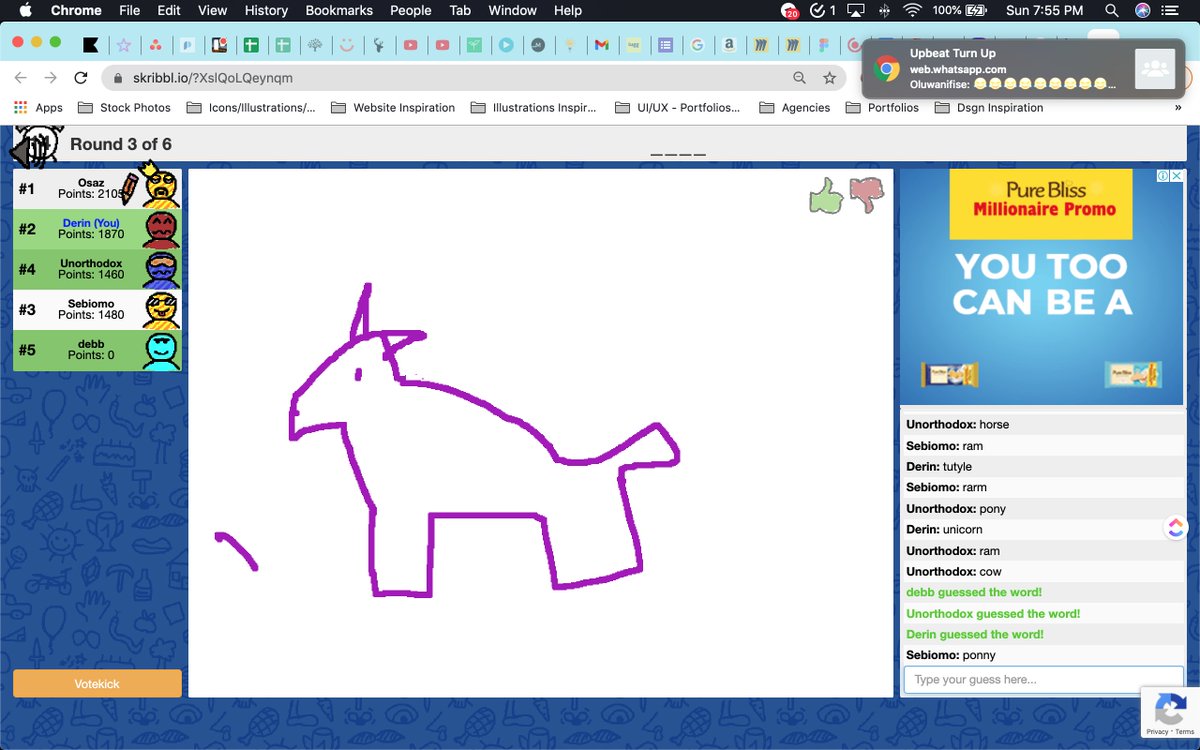1200x750 pixels.
Task: Open the macOS Notification Center
Action: pos(1172,11)
